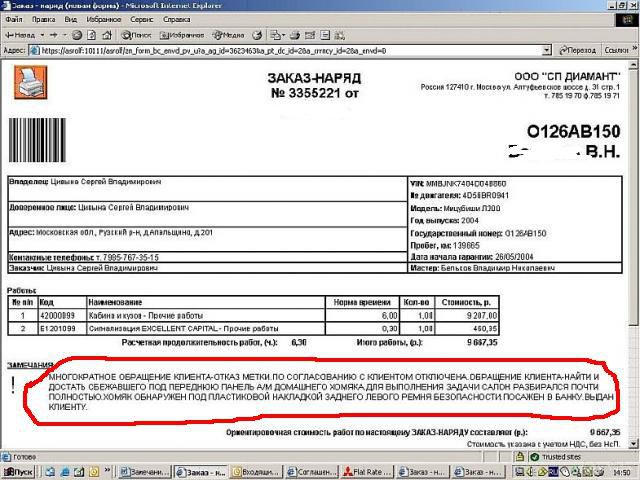Click the phone number 7985-767-35-15
This screenshot has width=640, height=480.
click(x=131, y=258)
